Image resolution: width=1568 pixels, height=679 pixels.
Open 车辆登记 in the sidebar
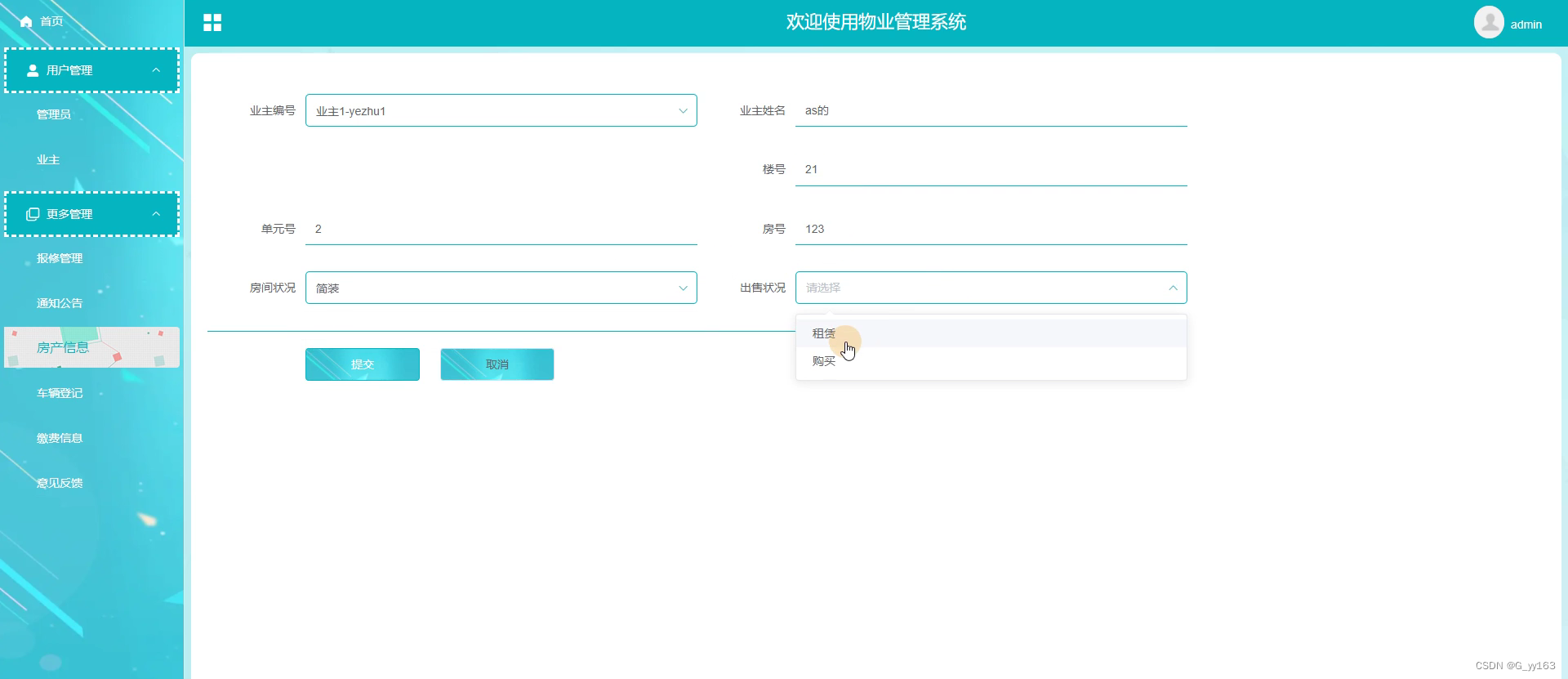[x=60, y=393]
